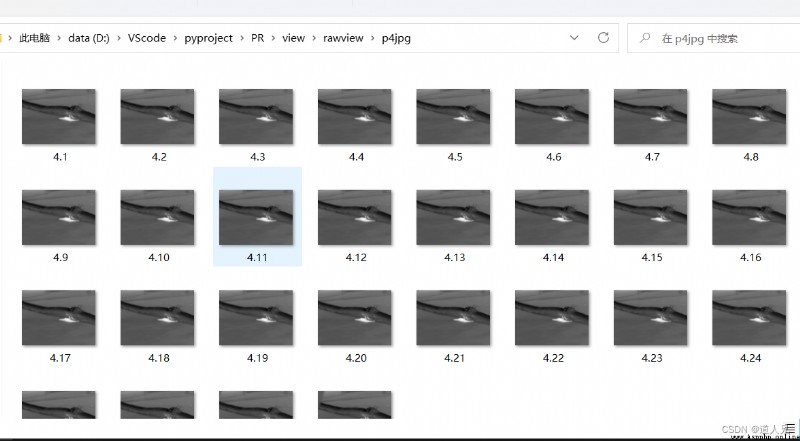Select image thumbnail 4.21

click(453, 318)
